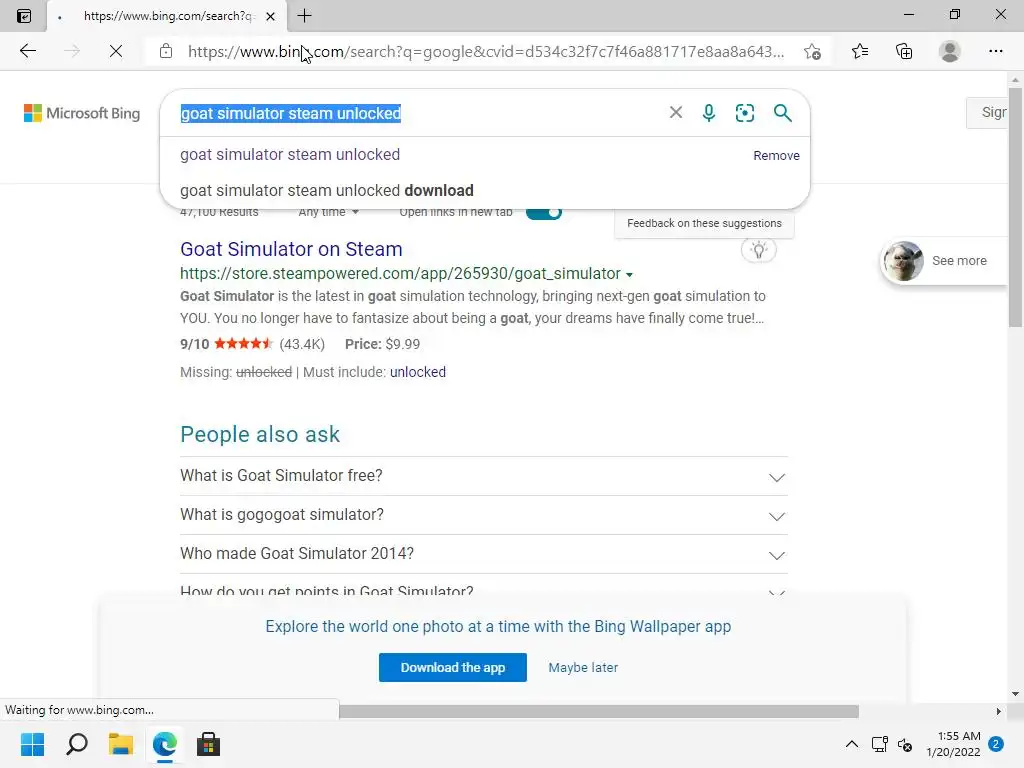Viewport: 1024px width, 768px height.
Task: Toggle Open links in new tab switch
Action: click(x=543, y=212)
